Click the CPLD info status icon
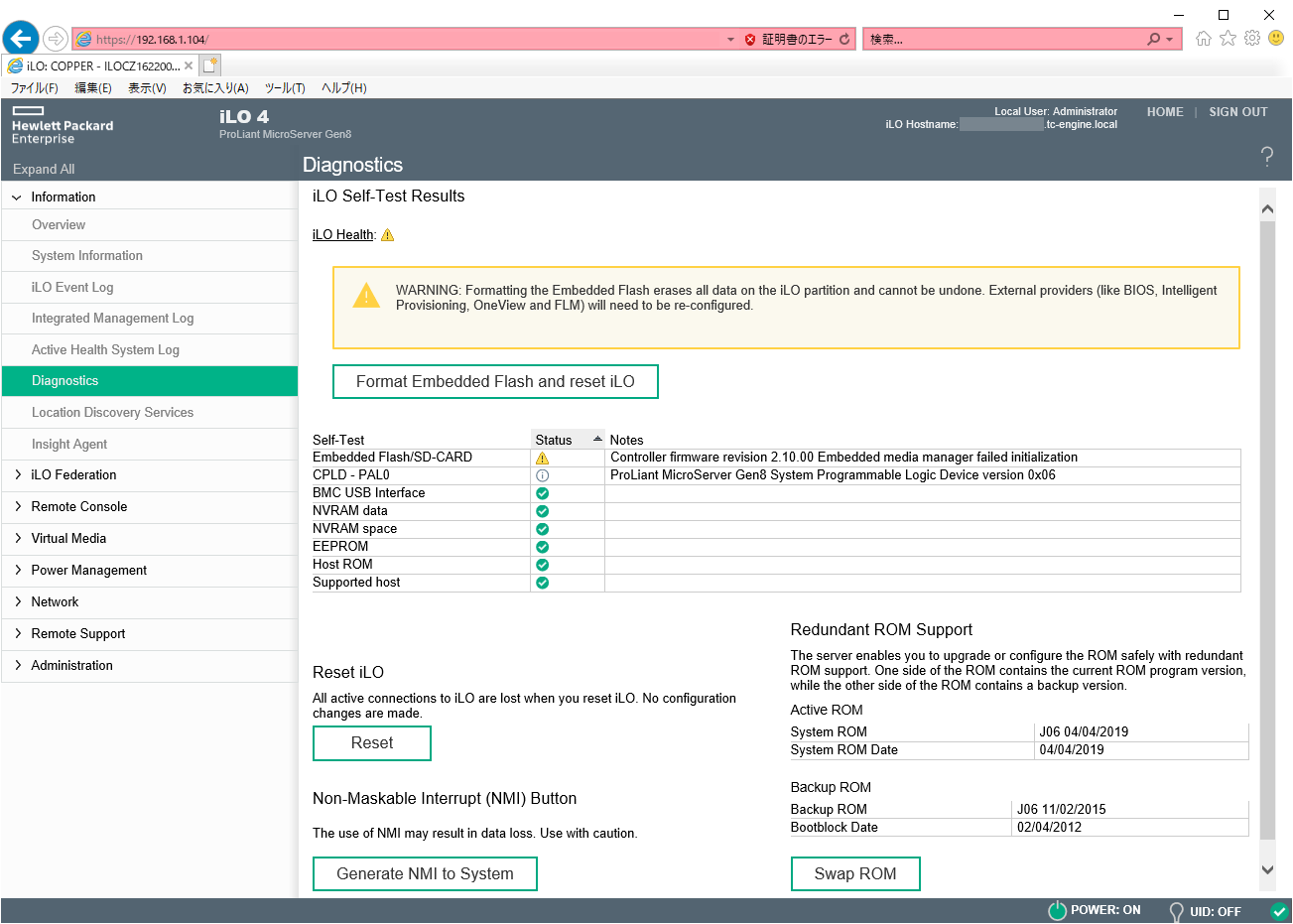This screenshot has width=1293, height=924. click(542, 475)
